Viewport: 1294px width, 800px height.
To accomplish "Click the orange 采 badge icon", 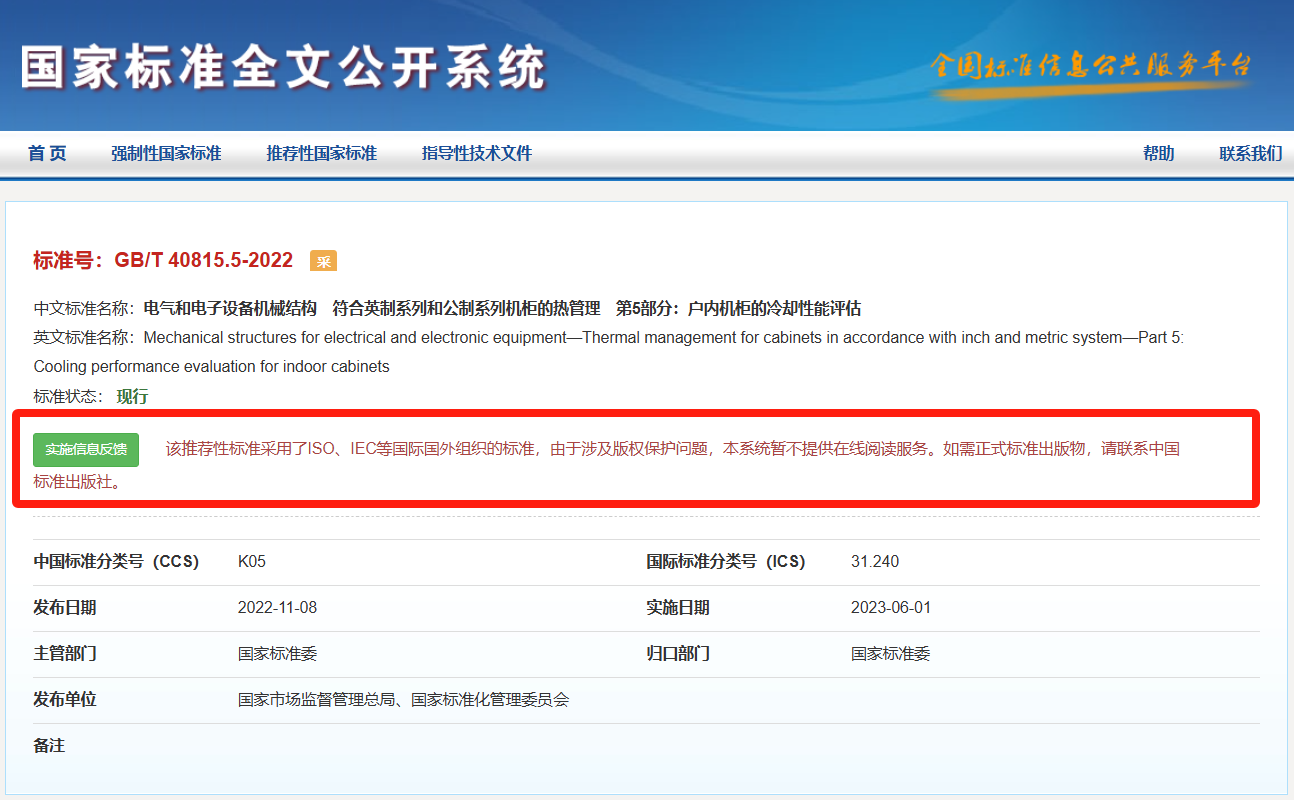I will pyautogui.click(x=323, y=261).
